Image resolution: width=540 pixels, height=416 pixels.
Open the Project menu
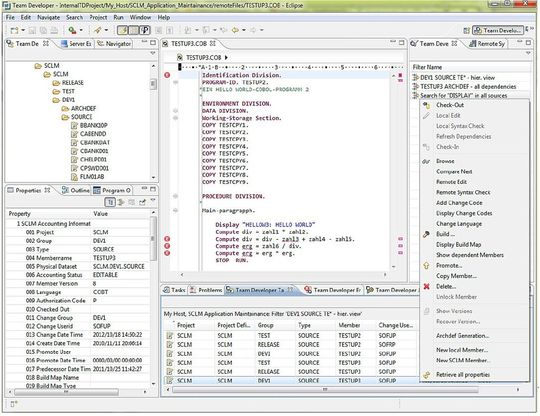tap(98, 17)
